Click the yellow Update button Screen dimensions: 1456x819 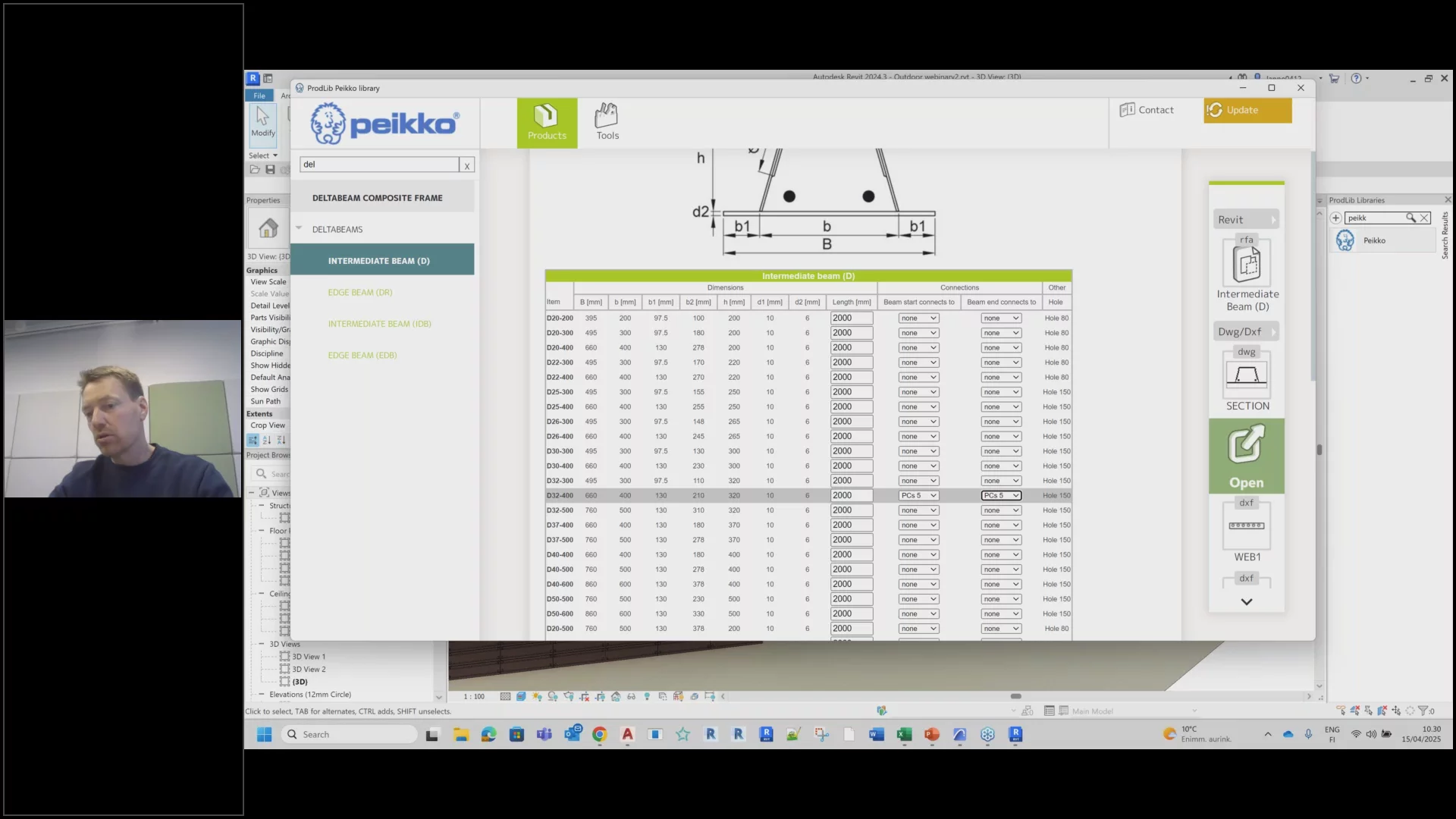1247,110
